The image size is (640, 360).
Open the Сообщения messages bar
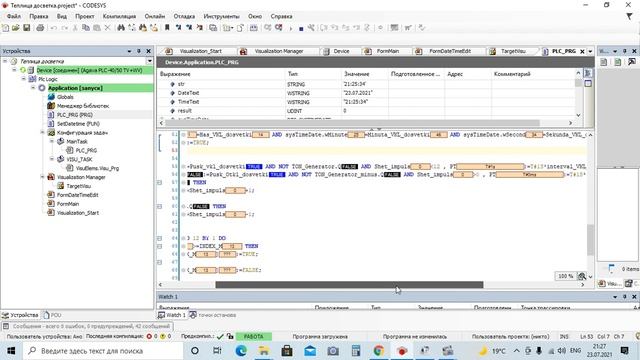(x=87, y=326)
